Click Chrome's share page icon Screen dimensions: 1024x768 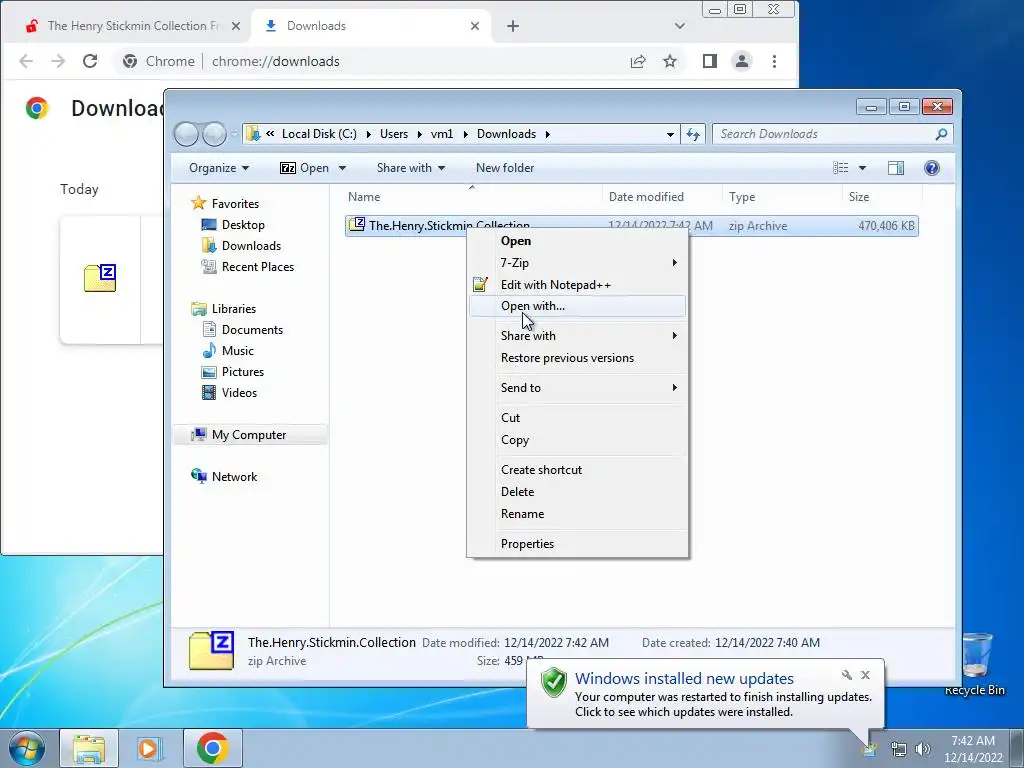pos(638,61)
